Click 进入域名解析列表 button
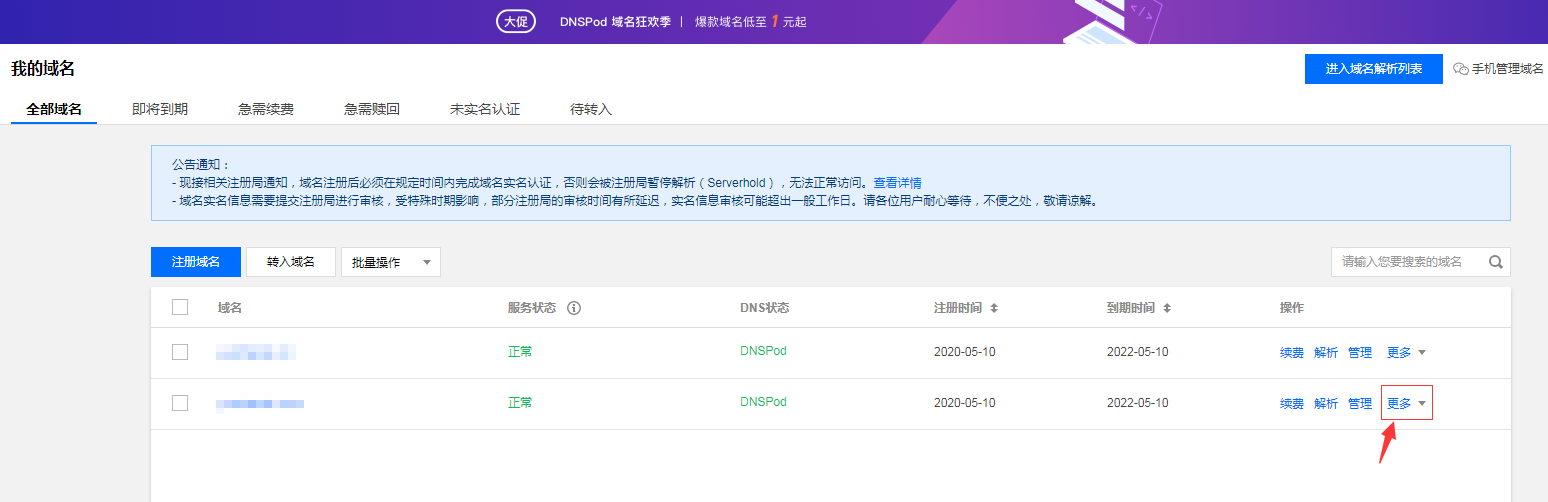The image size is (1548, 502). tap(1374, 69)
